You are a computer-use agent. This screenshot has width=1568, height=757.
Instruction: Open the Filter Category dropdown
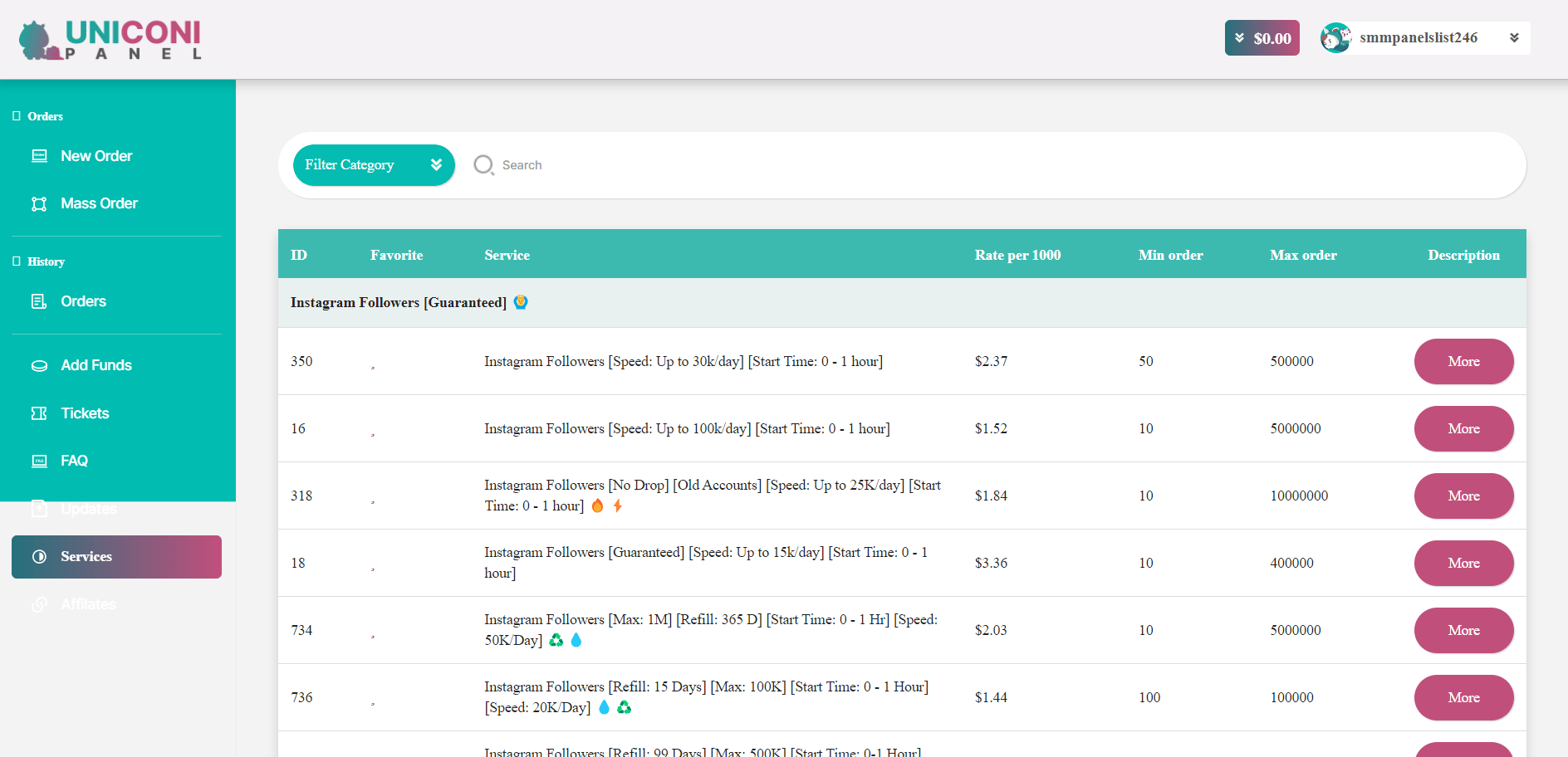point(374,165)
